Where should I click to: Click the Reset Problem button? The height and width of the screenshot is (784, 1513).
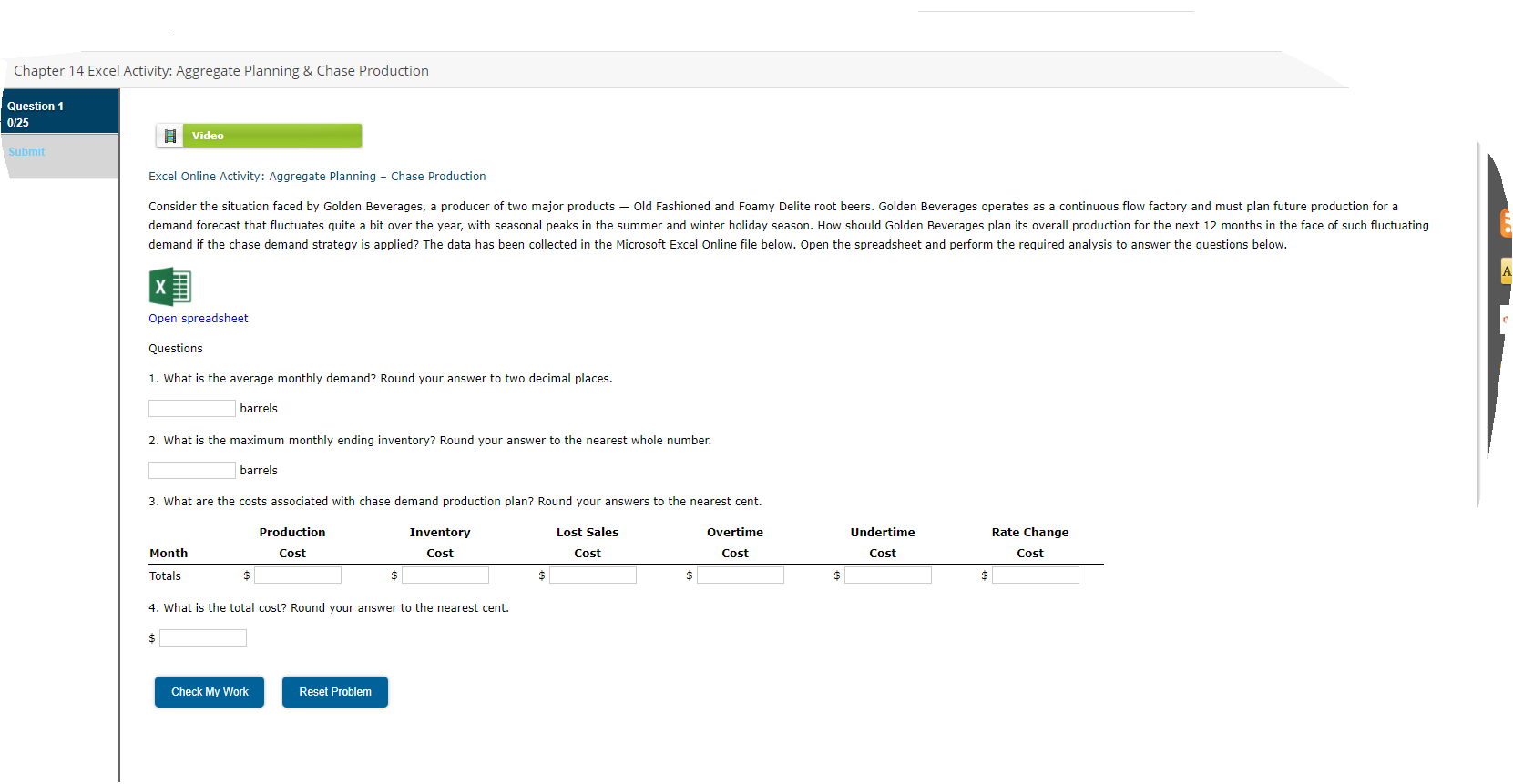[x=335, y=692]
